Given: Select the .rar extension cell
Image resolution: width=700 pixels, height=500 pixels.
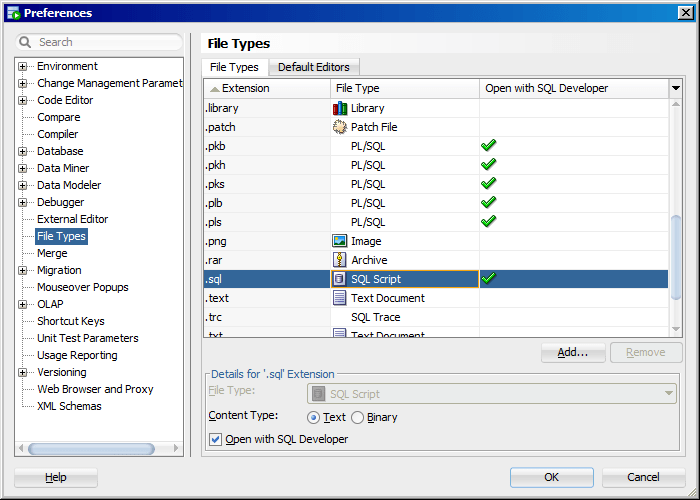Looking at the screenshot, I should [267, 260].
